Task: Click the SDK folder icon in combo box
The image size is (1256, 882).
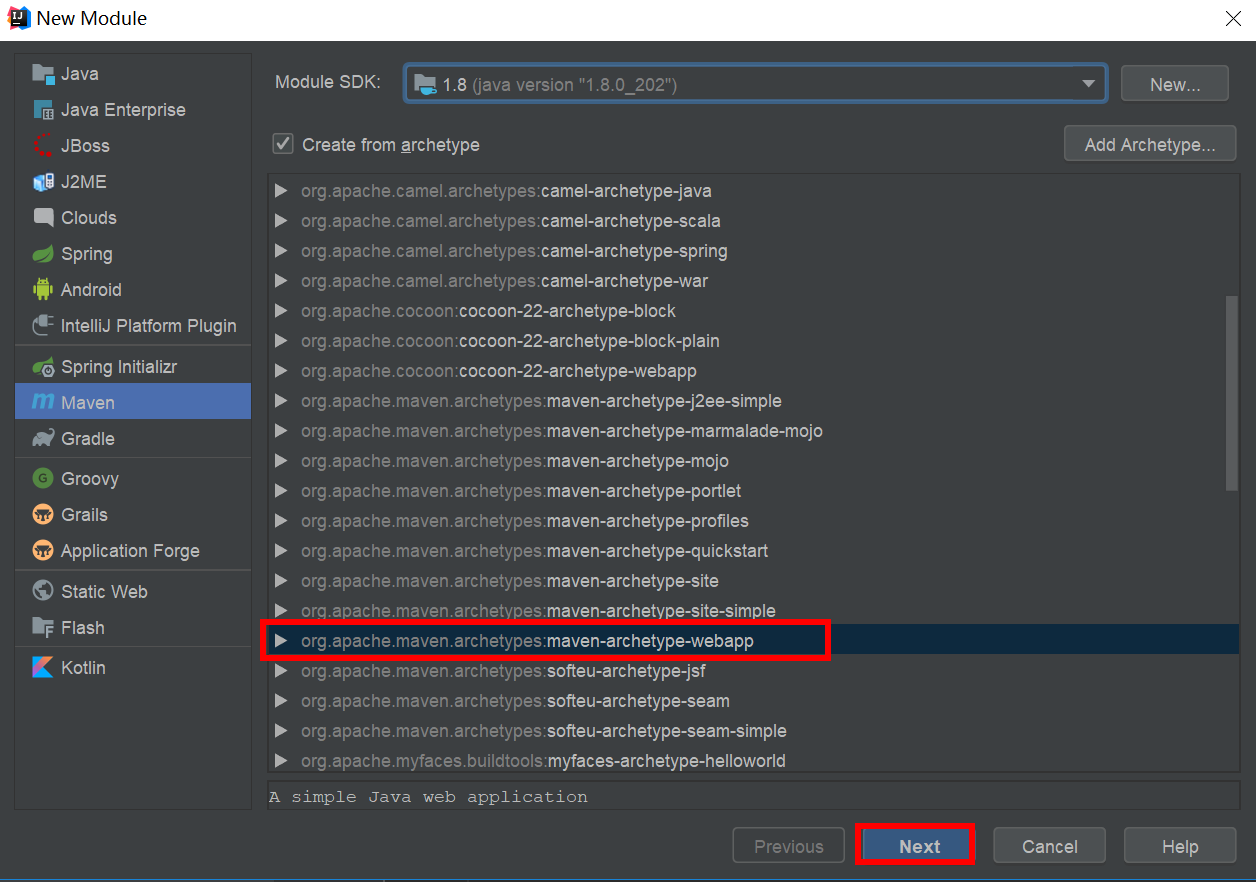Action: click(x=425, y=85)
